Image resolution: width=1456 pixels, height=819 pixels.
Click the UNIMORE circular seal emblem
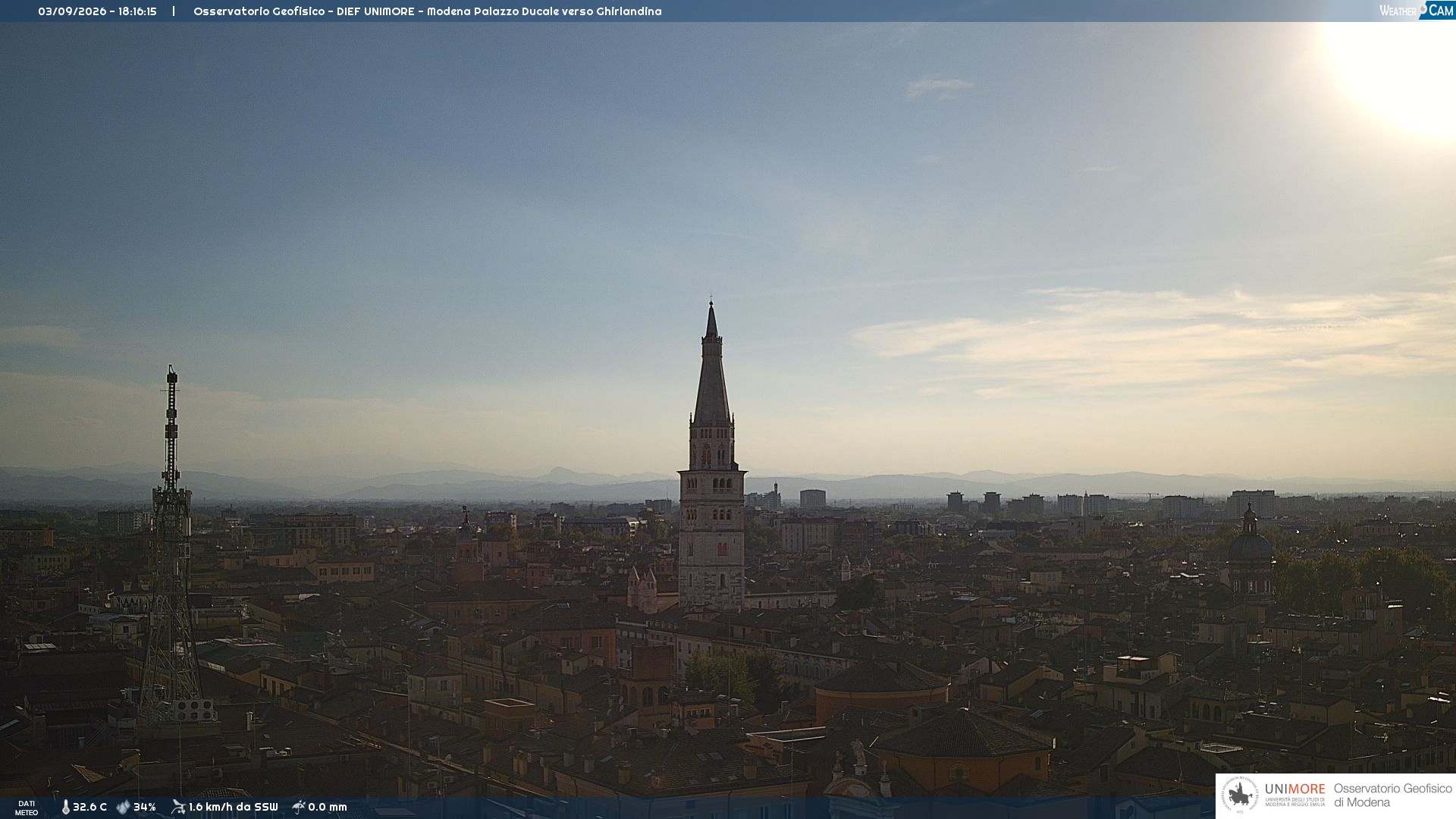point(1240,795)
